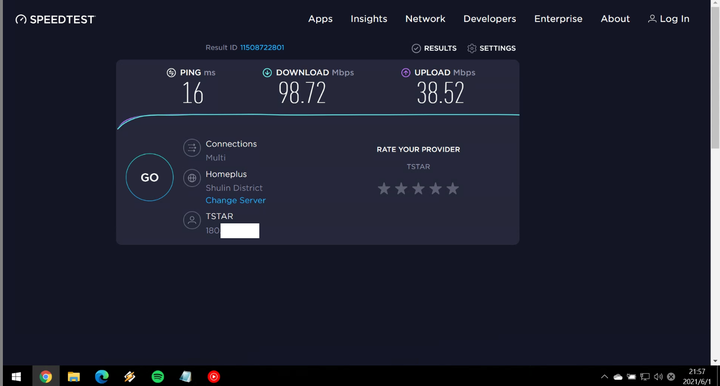The height and width of the screenshot is (386, 720).
Task: Open the Enterprise menu
Action: click(x=558, y=19)
